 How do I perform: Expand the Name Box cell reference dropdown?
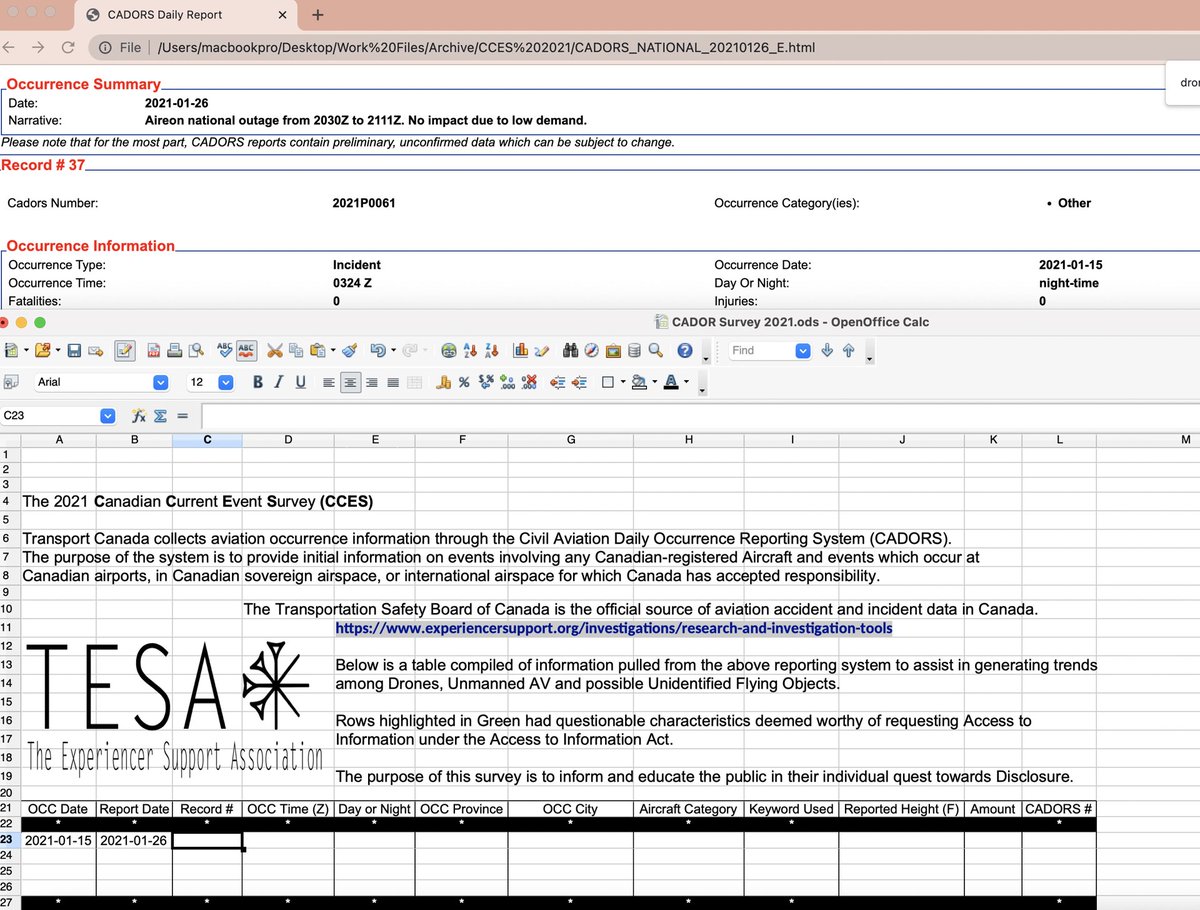click(107, 416)
